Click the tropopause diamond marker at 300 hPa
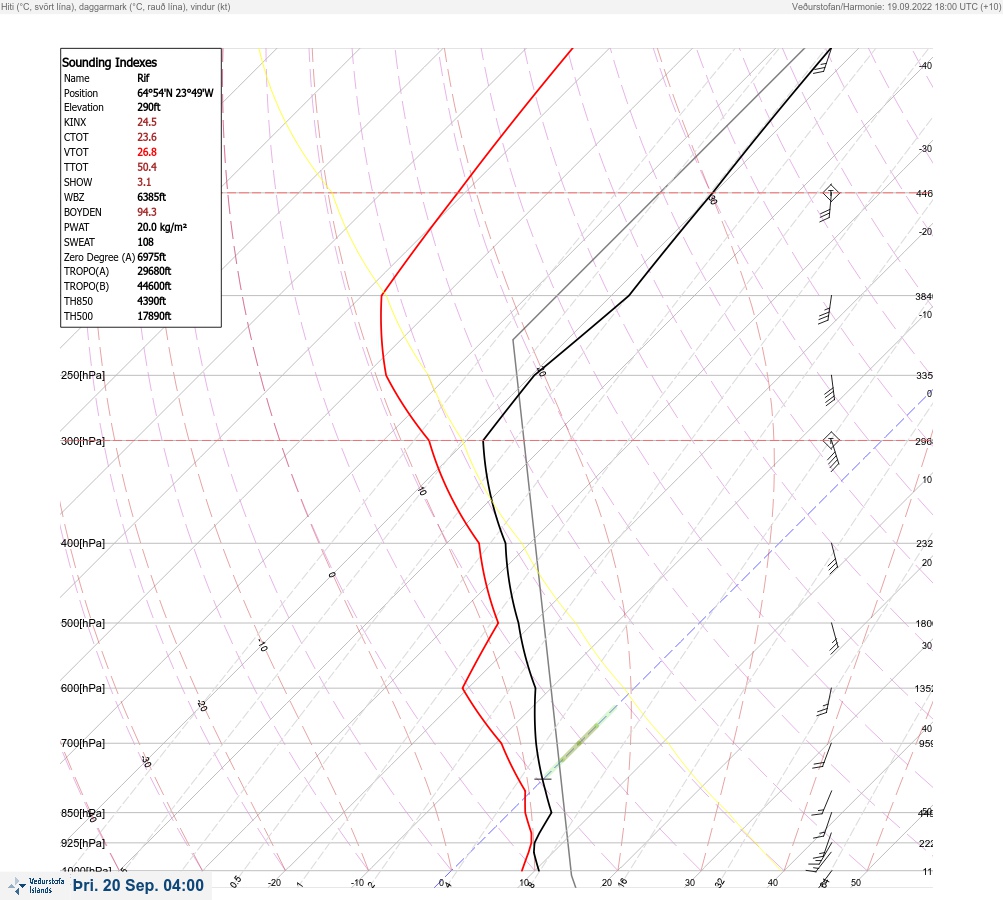This screenshot has height=900, width=1003. pos(830,441)
